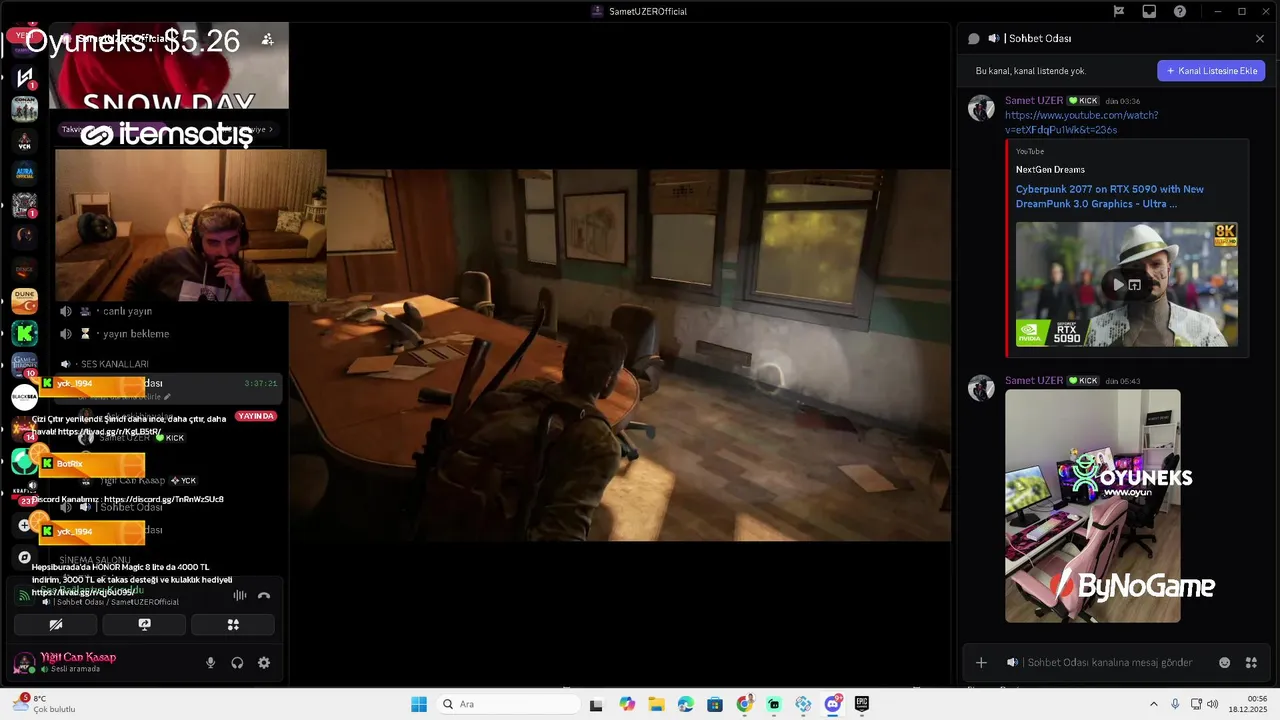Open the YouTube link in Samet UZER's message
Image resolution: width=1280 pixels, height=720 pixels.
pyautogui.click(x=1081, y=122)
